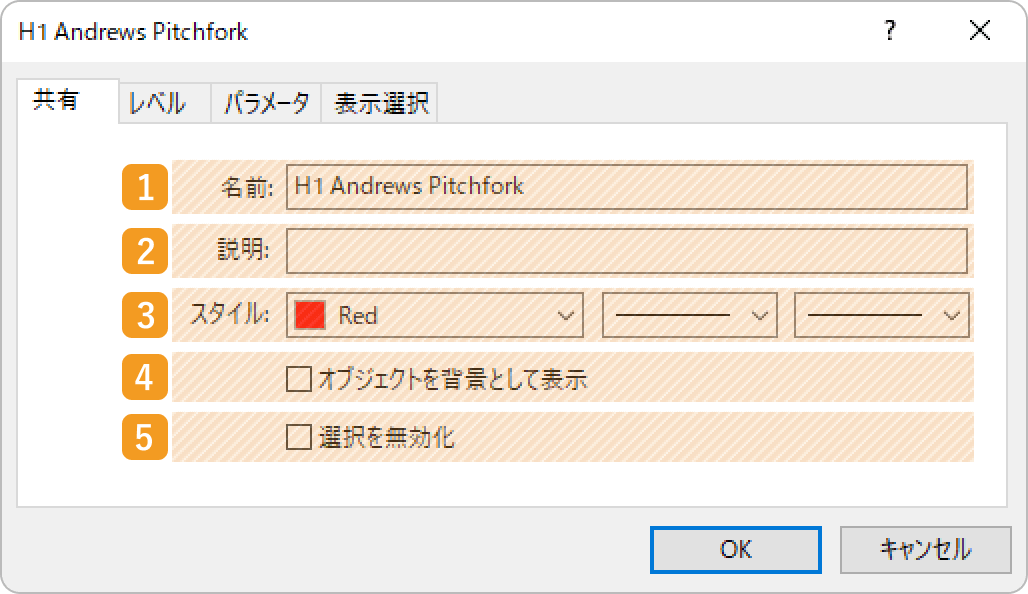This screenshot has width=1028, height=594.
Task: Open the Red color dropdown
Action: click(x=435, y=315)
